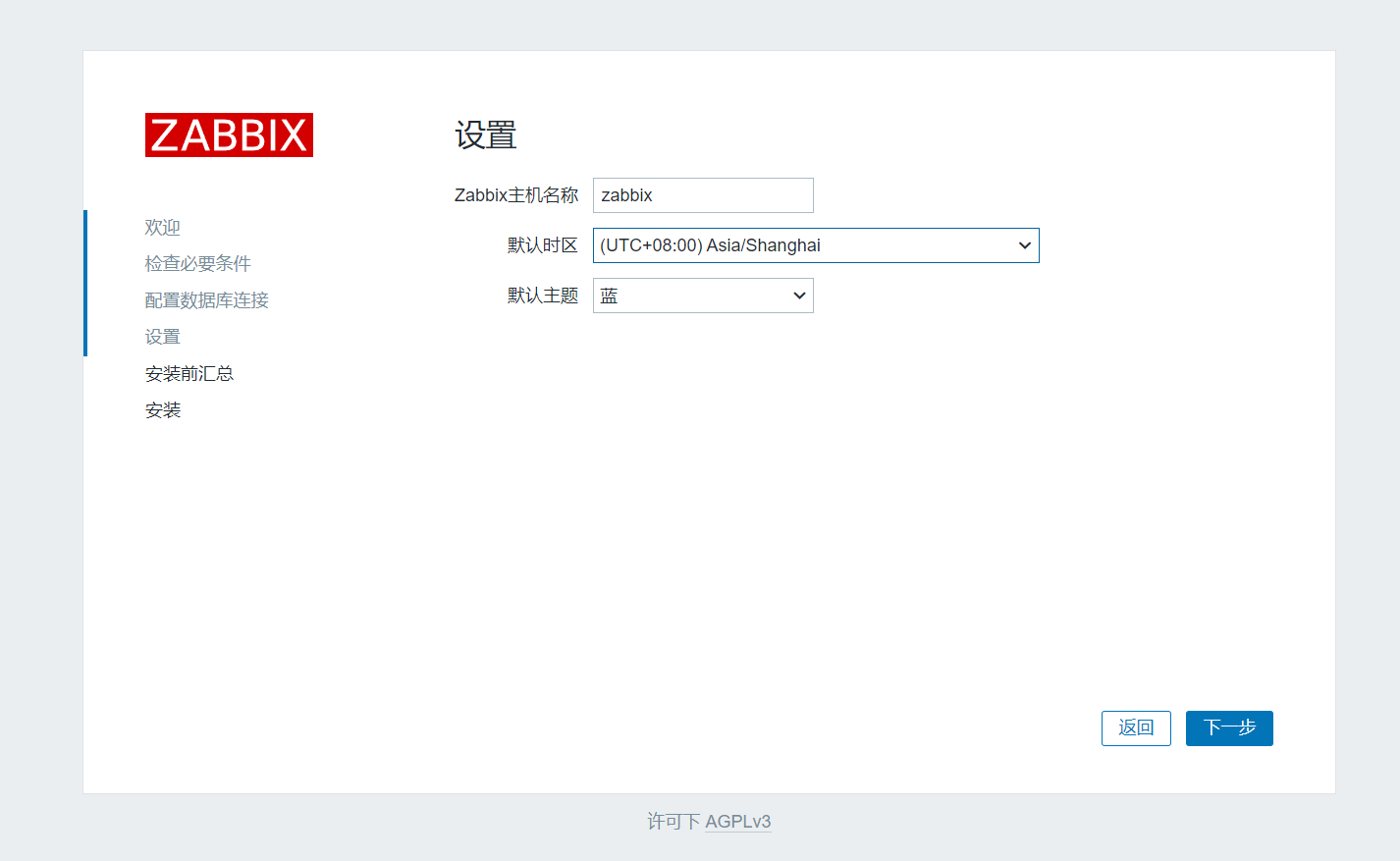Click the Zabbix主机名称 label

coord(516,195)
